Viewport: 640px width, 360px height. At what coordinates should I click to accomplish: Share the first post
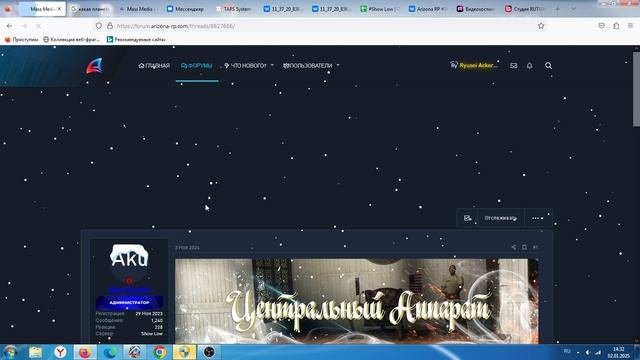pyautogui.click(x=513, y=247)
